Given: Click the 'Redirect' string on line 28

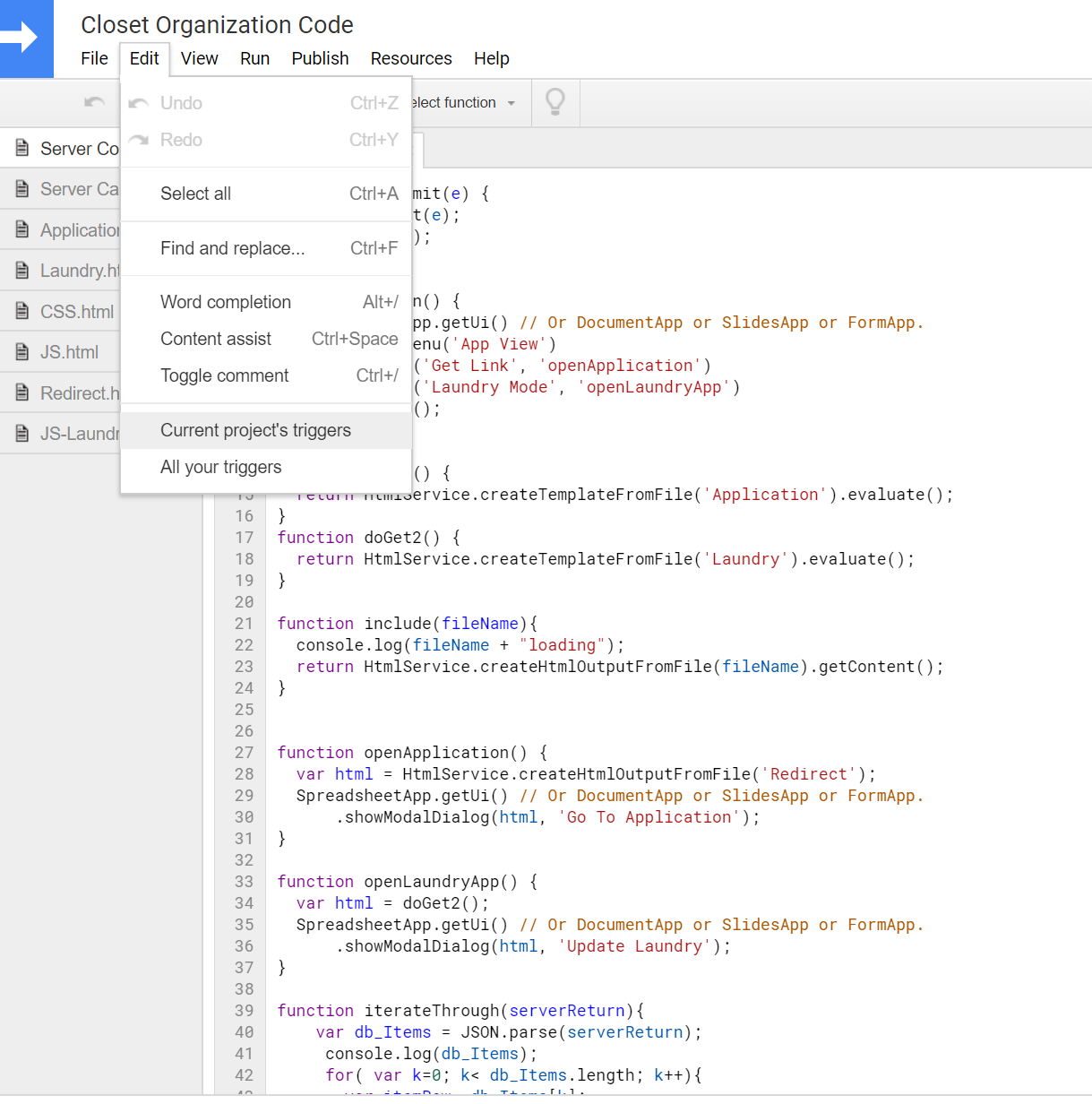Looking at the screenshot, I should click(x=809, y=774).
